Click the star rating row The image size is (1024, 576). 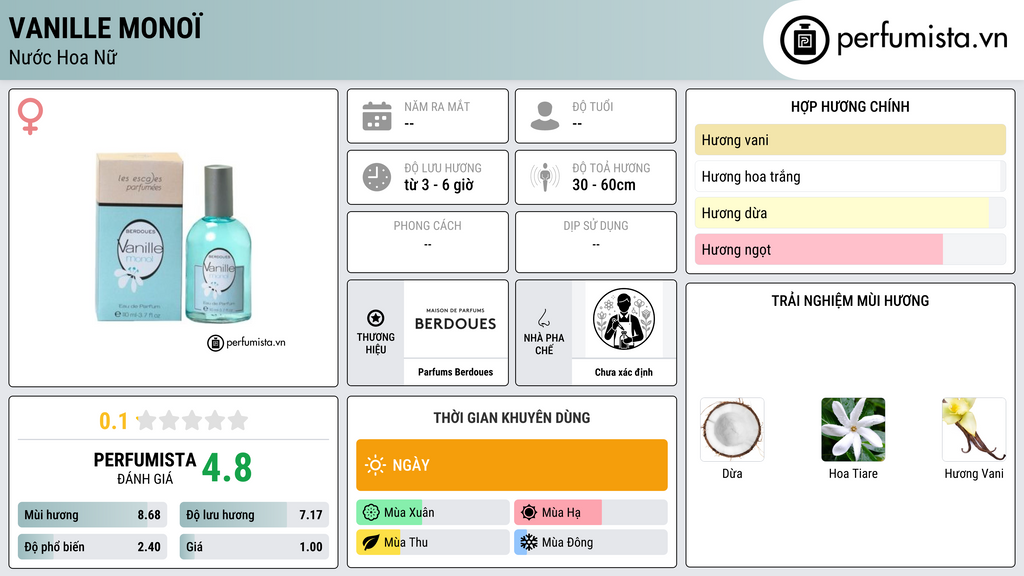click(x=192, y=420)
